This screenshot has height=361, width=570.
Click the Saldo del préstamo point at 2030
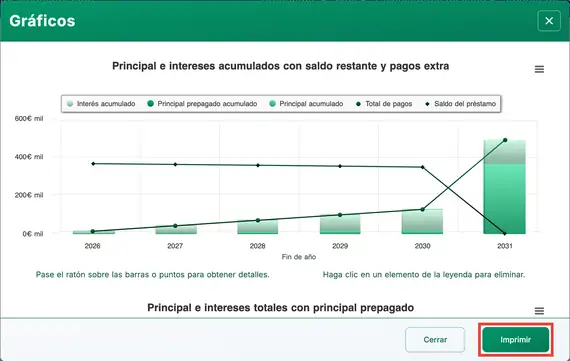click(422, 167)
